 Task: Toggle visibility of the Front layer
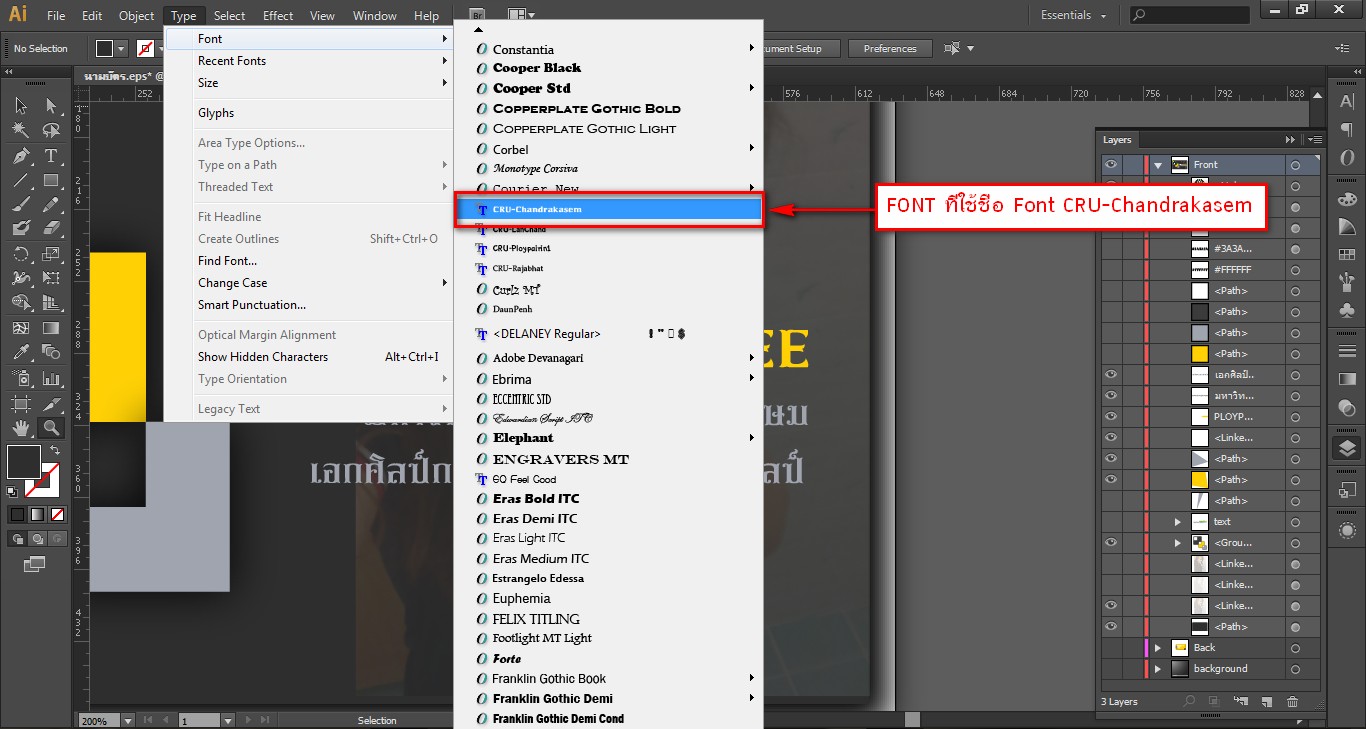1111,164
